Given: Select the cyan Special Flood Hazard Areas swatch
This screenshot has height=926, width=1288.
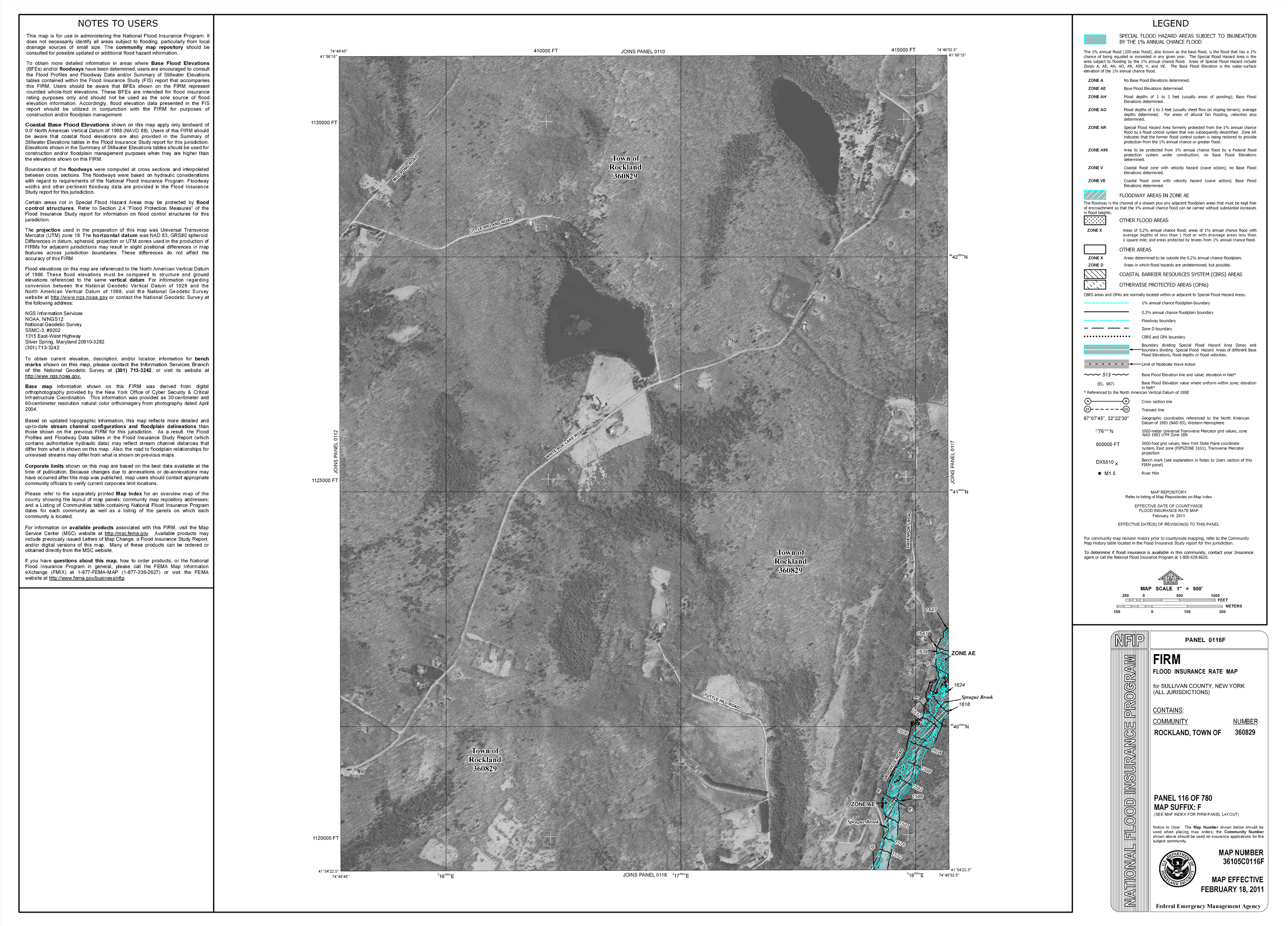Looking at the screenshot, I should click(1095, 39).
